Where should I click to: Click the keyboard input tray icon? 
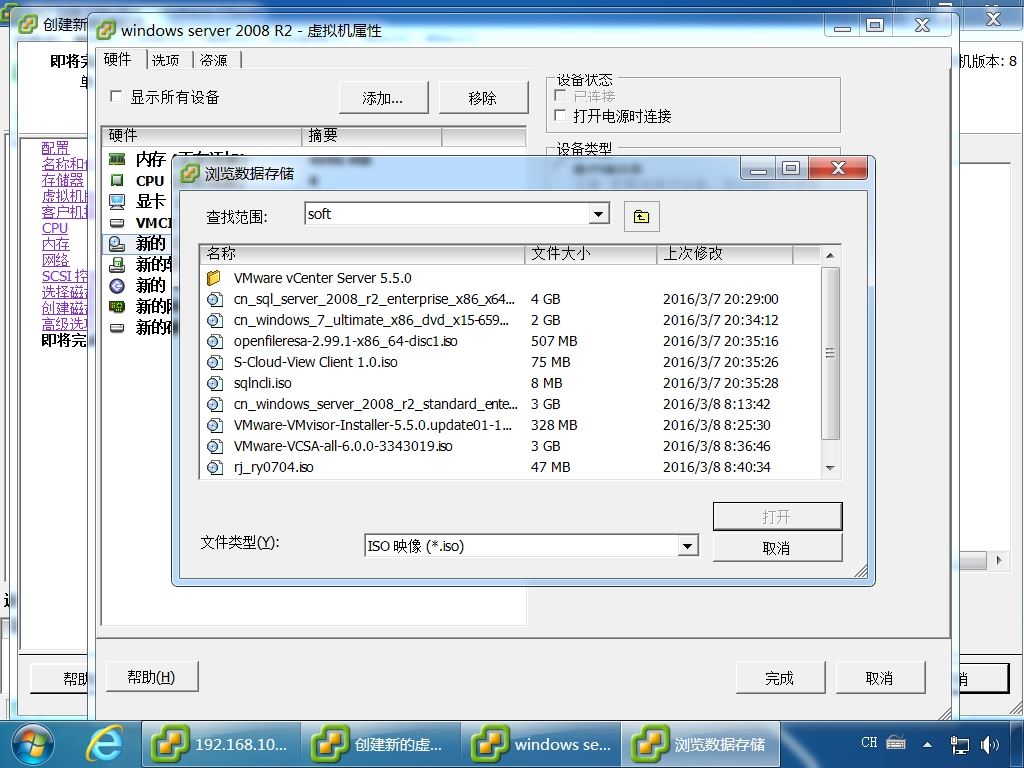(x=896, y=743)
